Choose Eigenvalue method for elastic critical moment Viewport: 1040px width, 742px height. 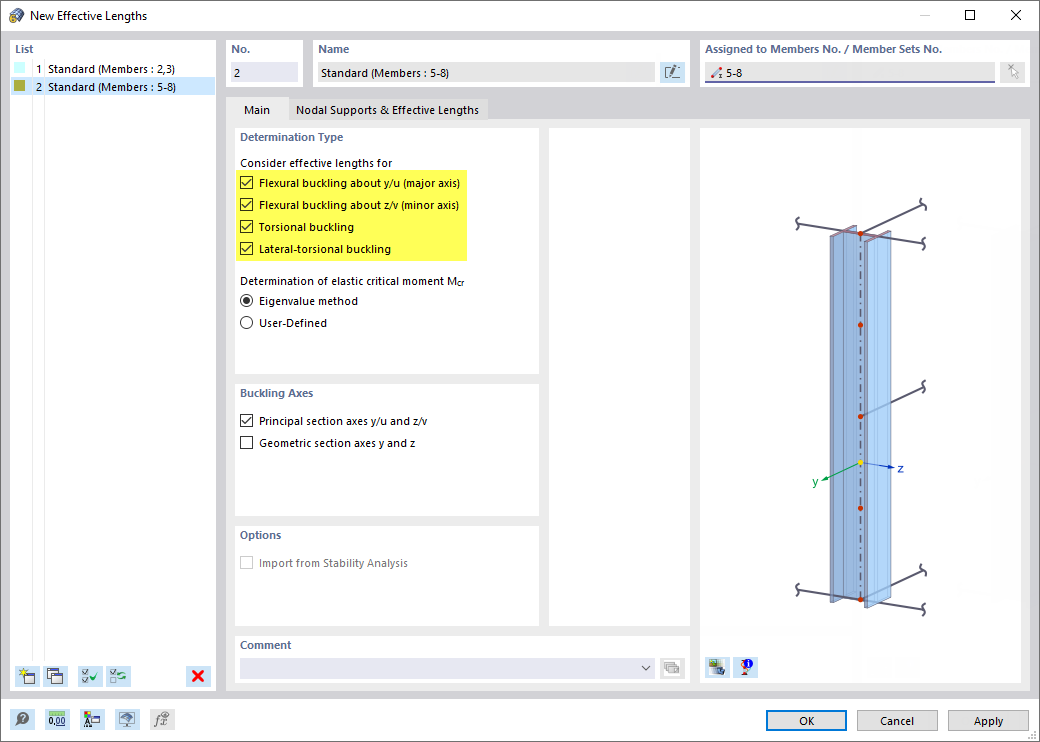point(246,300)
